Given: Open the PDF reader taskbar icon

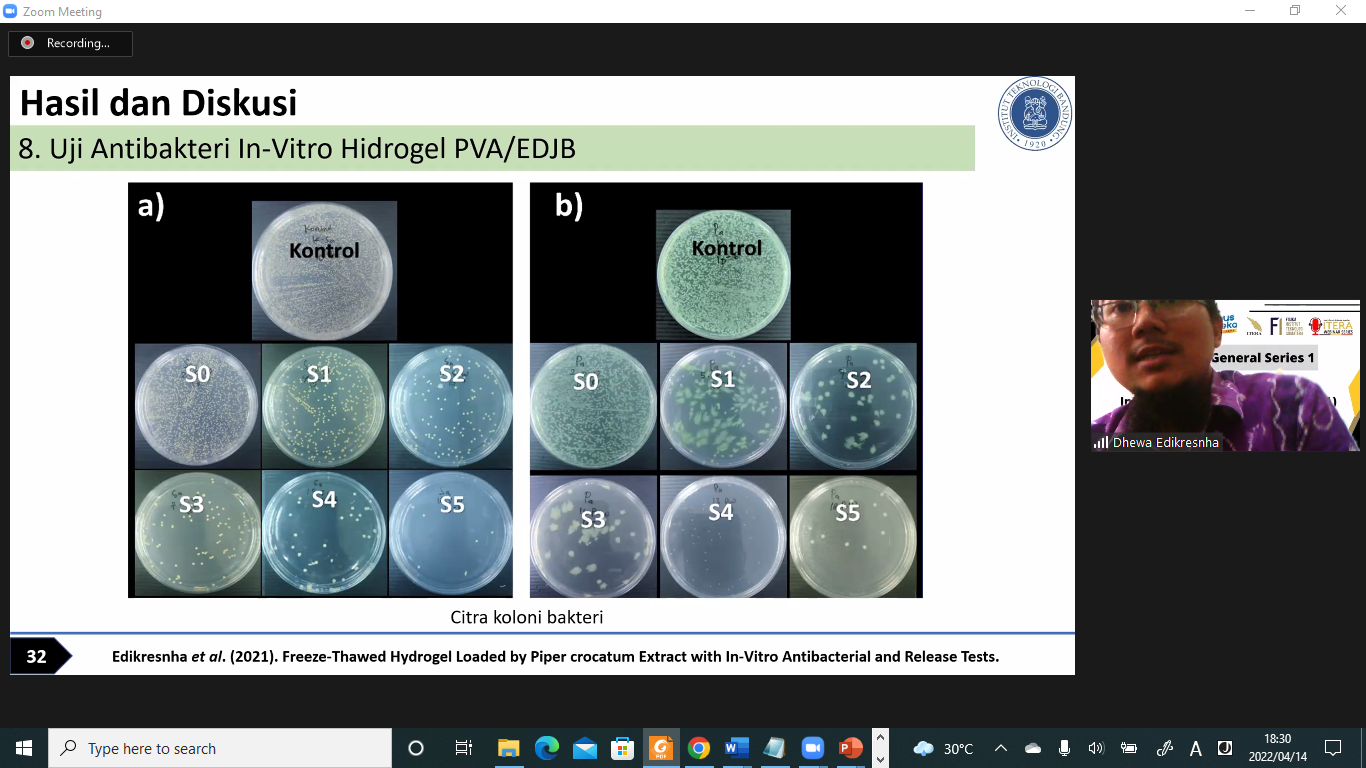Looking at the screenshot, I should (x=661, y=748).
